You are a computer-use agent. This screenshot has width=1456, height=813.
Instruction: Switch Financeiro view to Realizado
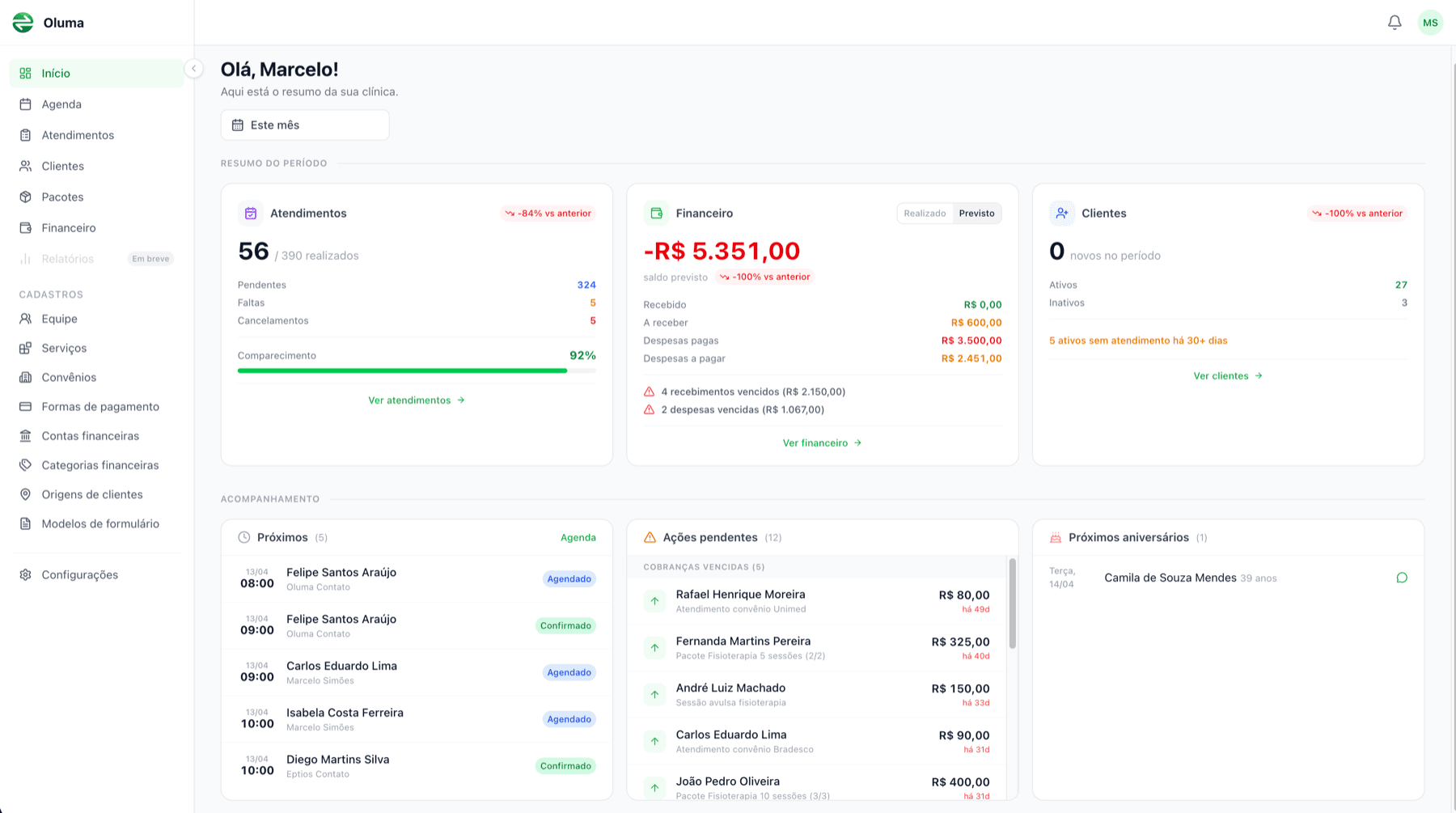point(925,214)
